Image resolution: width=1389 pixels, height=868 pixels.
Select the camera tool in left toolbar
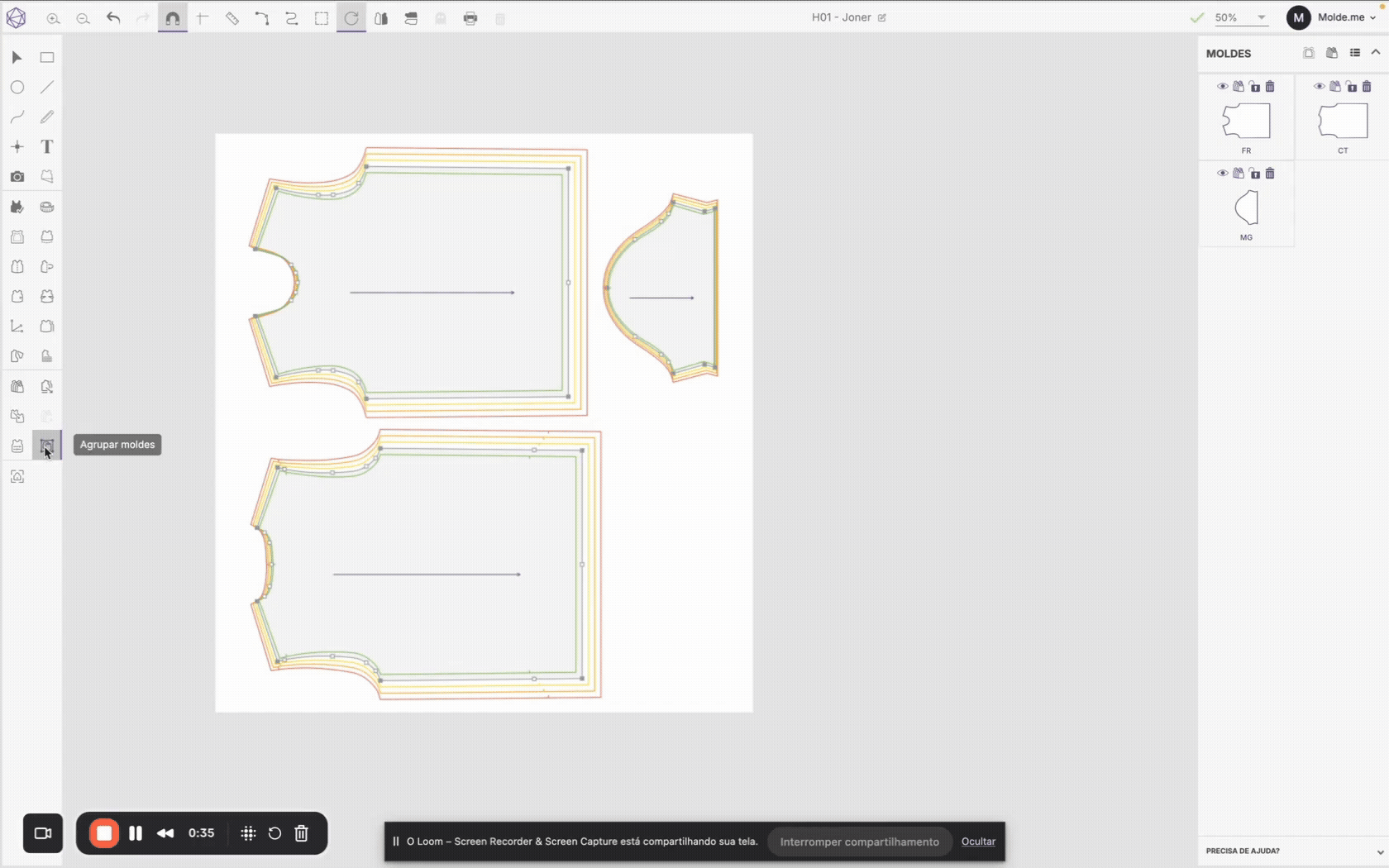pos(17,177)
